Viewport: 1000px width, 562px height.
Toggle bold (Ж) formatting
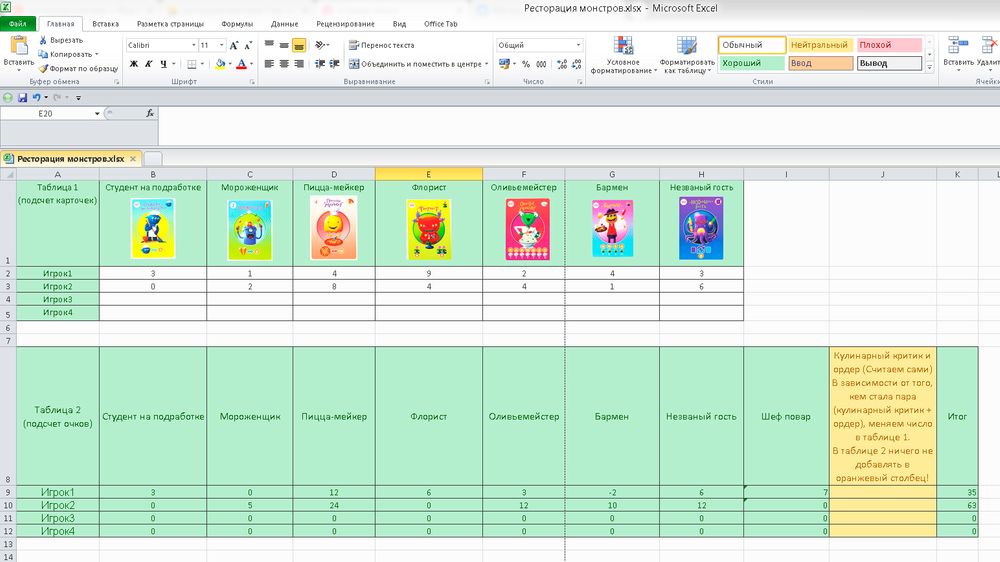pos(133,64)
